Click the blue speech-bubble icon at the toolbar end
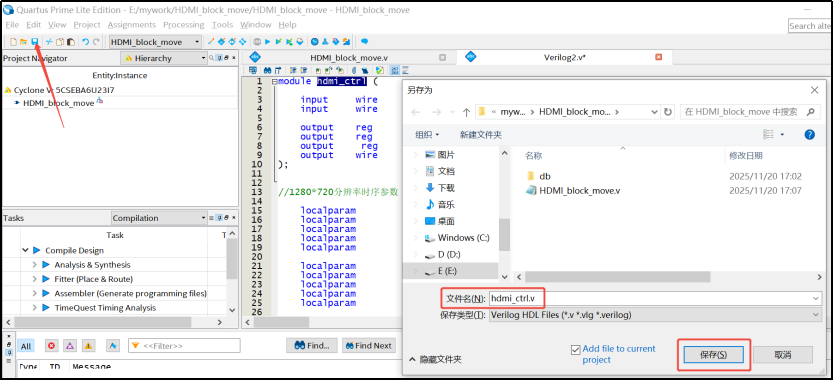The width and height of the screenshot is (833, 380). [x=364, y=41]
